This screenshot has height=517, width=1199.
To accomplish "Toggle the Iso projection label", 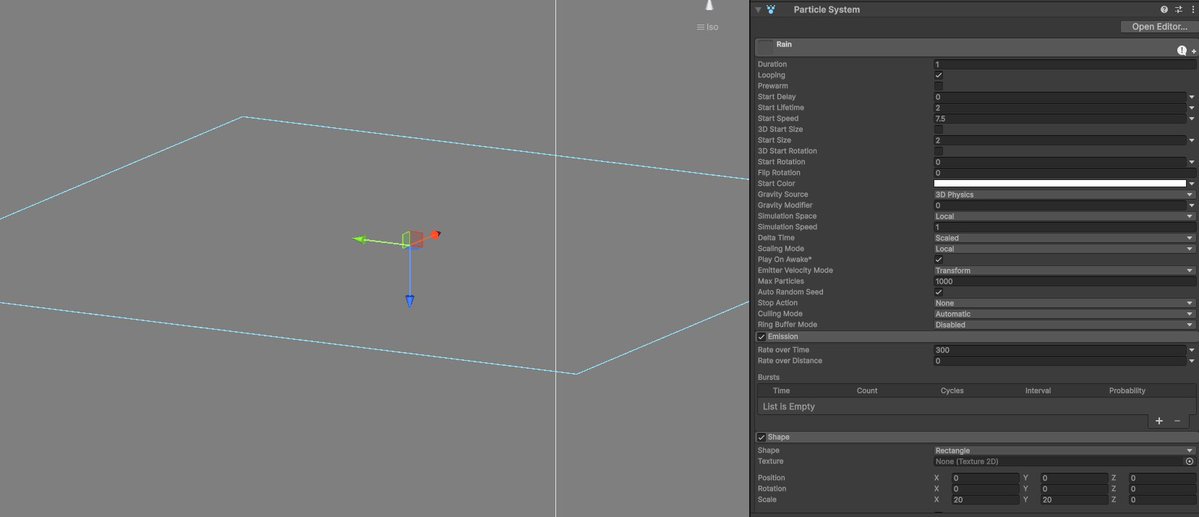I will pos(707,27).
